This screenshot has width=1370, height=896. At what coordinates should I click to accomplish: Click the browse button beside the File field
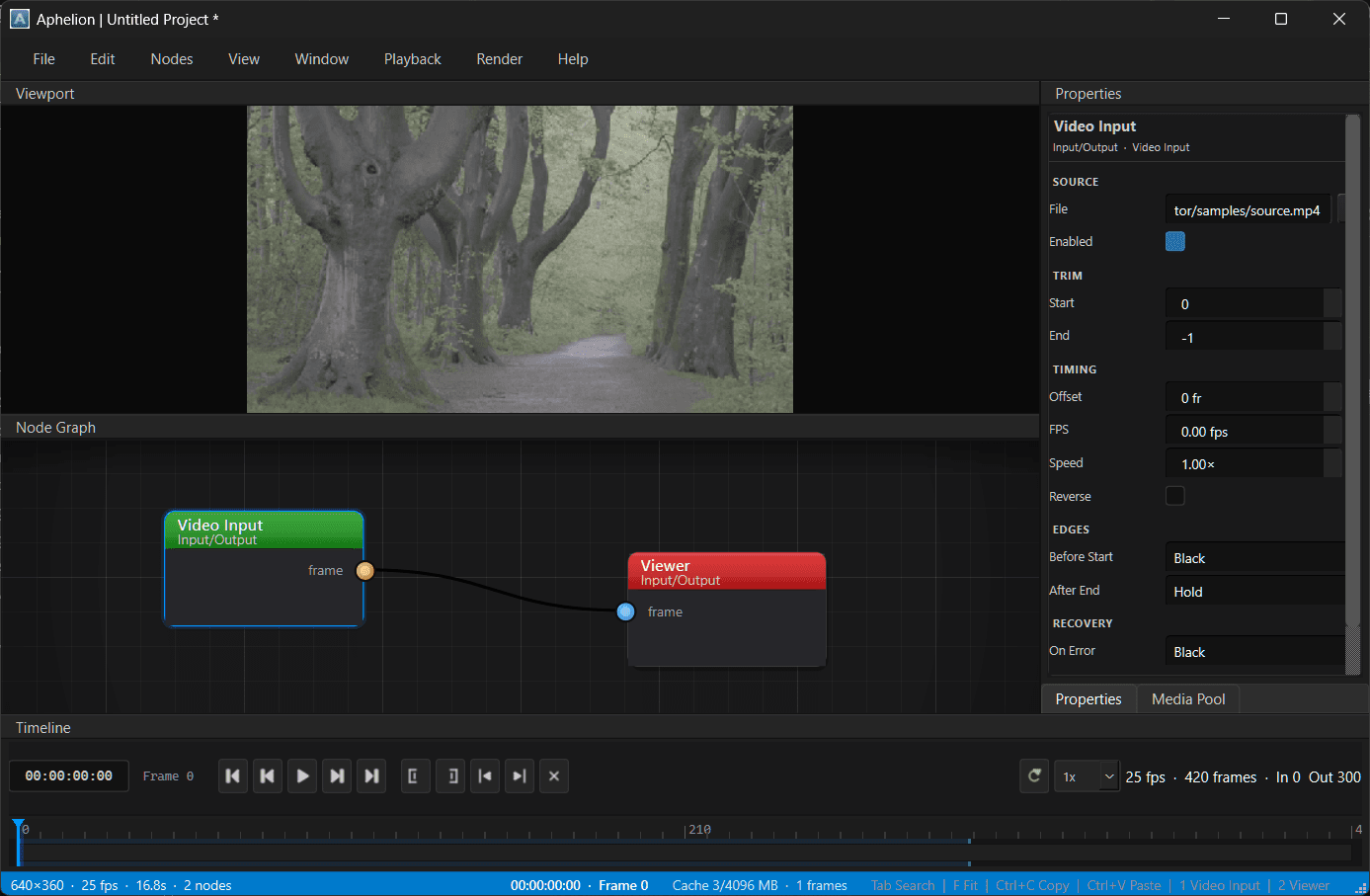[1341, 209]
